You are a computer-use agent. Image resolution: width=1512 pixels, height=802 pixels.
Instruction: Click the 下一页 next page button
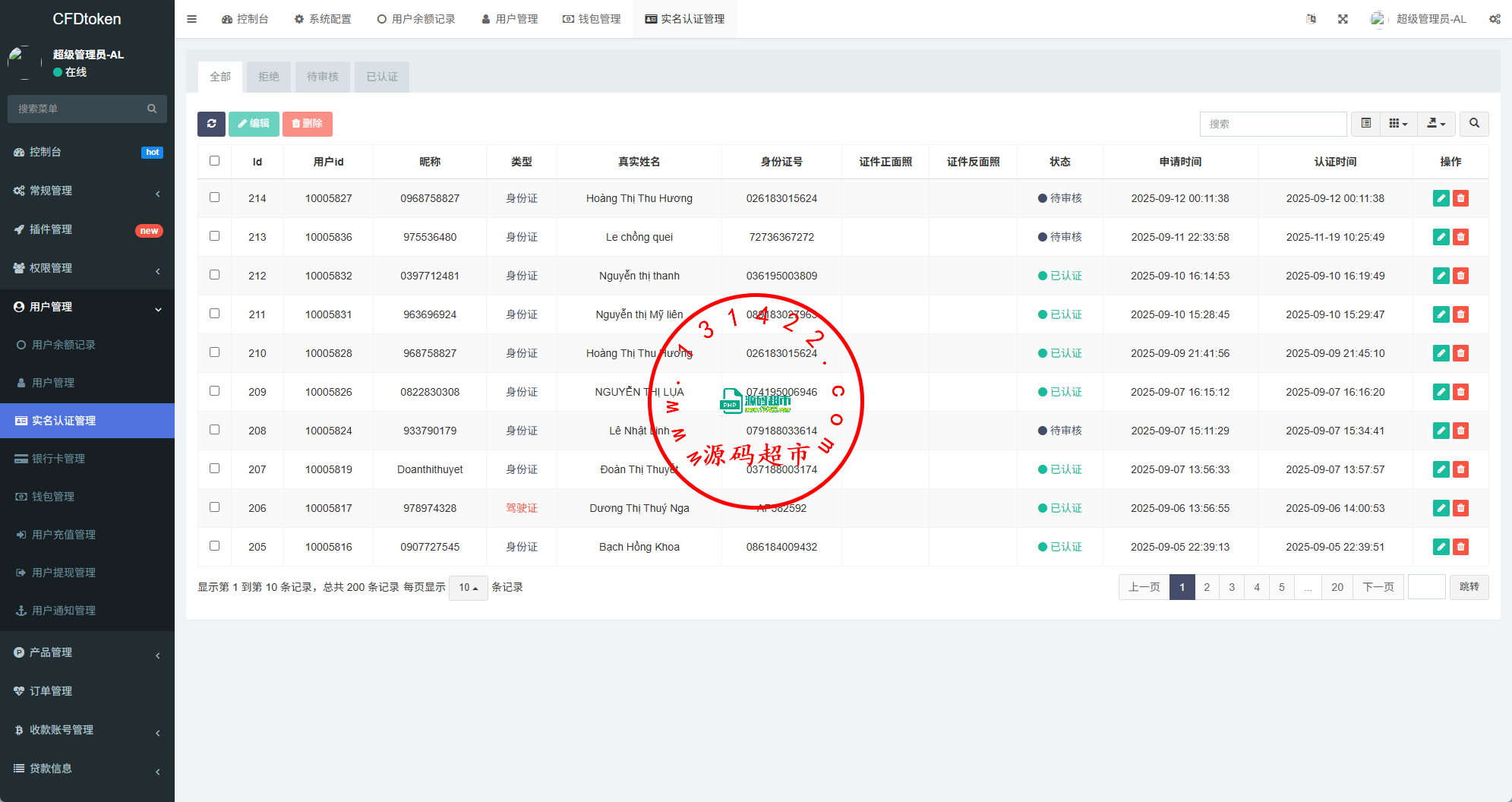[1378, 587]
